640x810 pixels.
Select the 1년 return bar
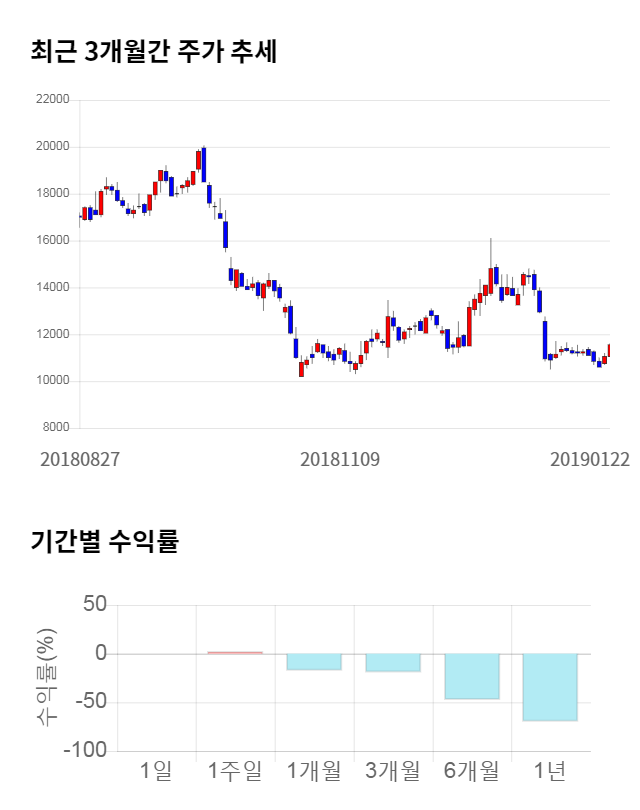click(x=550, y=687)
